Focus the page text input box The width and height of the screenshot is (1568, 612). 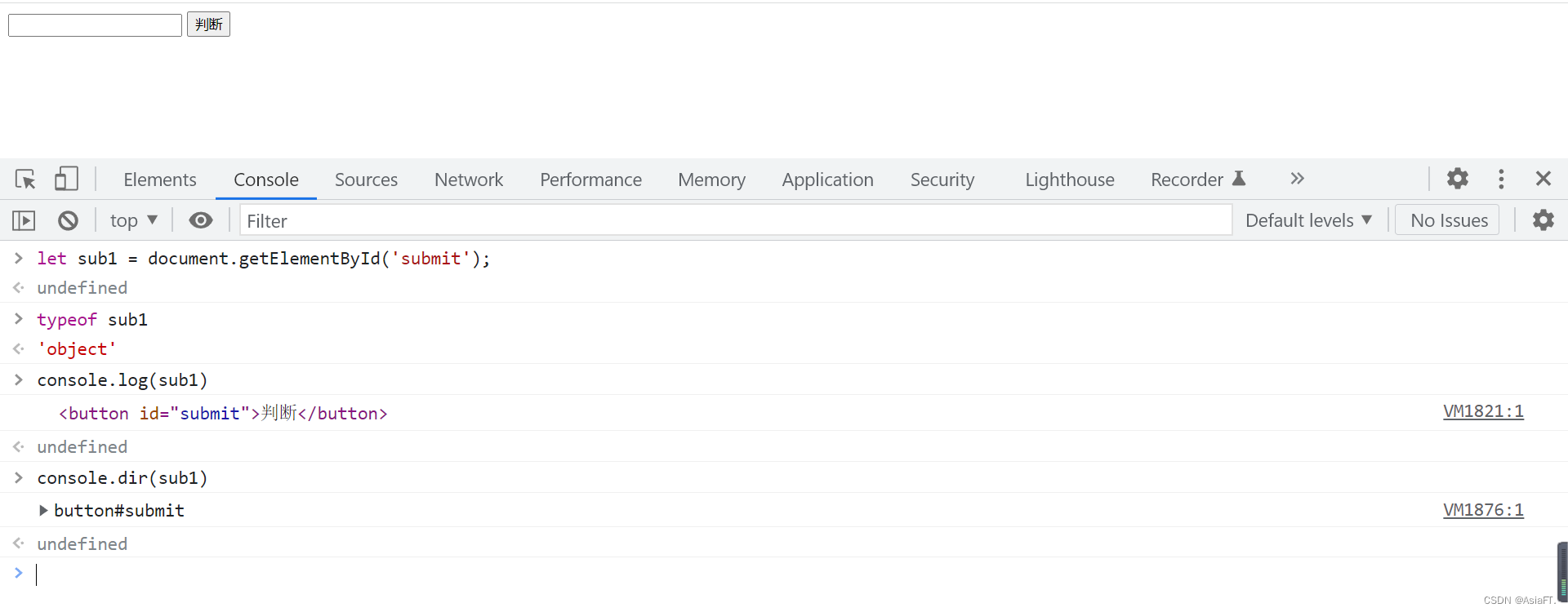click(x=95, y=25)
